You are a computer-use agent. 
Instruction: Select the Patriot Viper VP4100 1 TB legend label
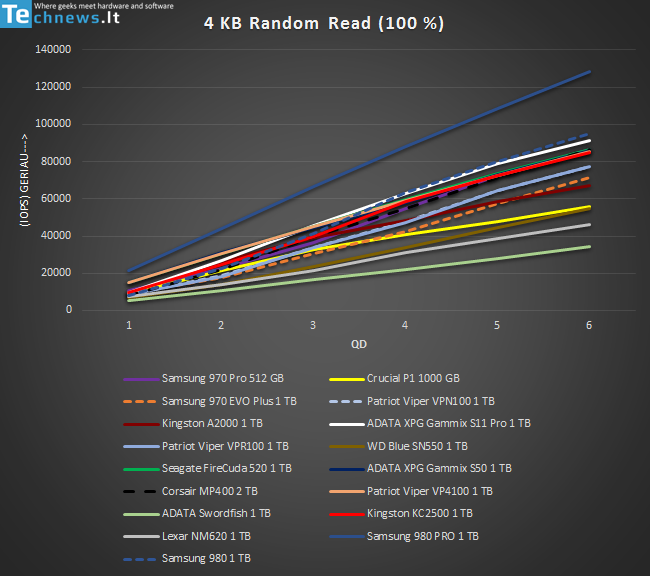tap(429, 491)
